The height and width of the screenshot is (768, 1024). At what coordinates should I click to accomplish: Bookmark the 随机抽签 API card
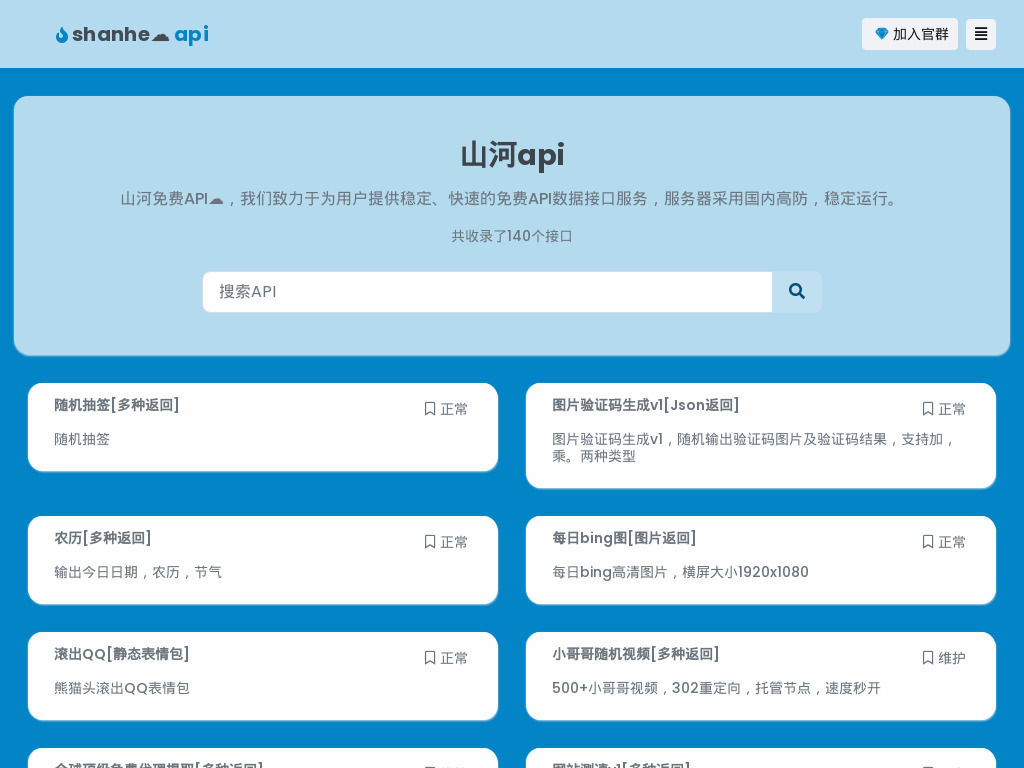(x=429, y=409)
